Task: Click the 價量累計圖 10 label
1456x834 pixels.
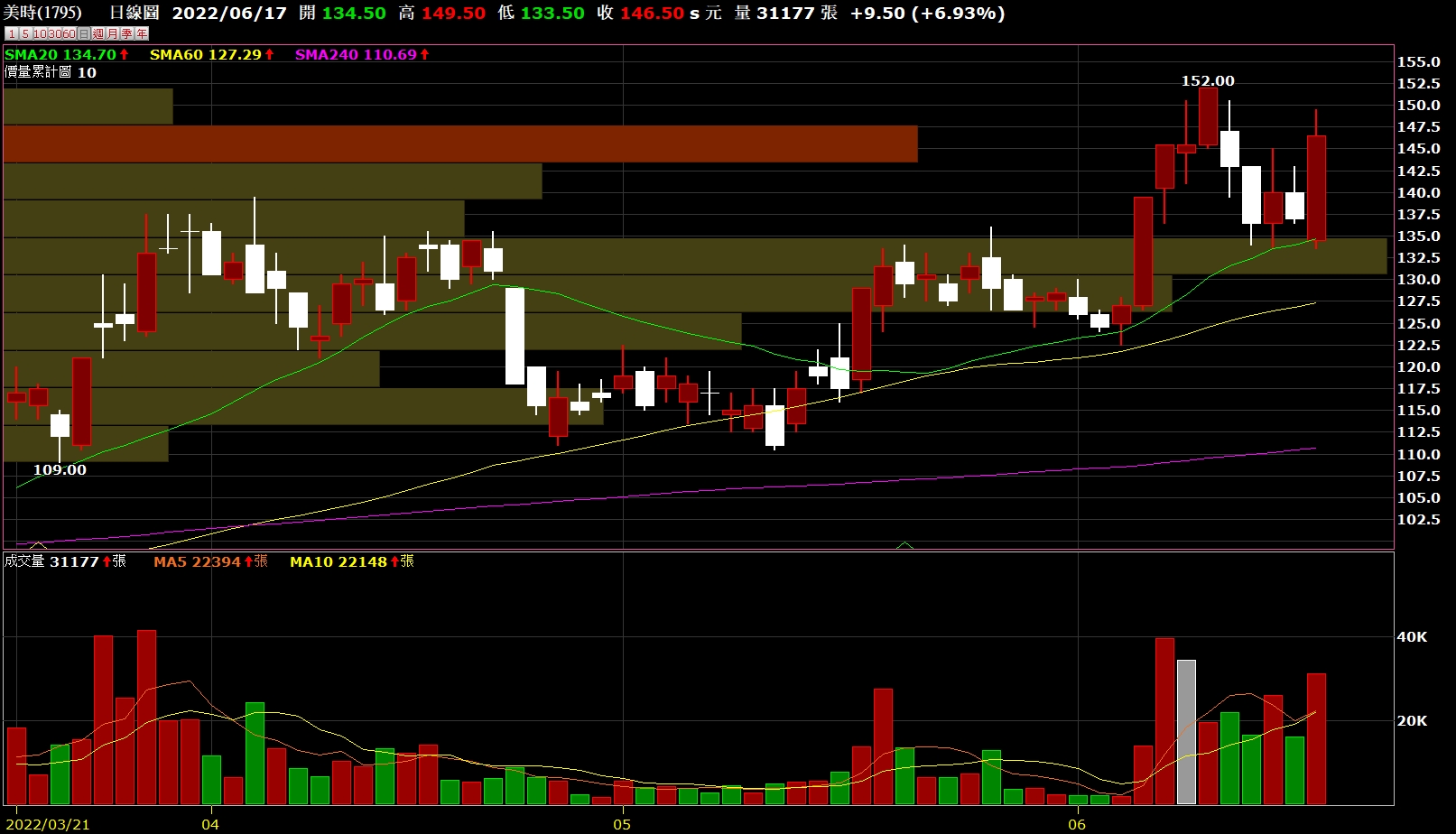Action: [51, 72]
